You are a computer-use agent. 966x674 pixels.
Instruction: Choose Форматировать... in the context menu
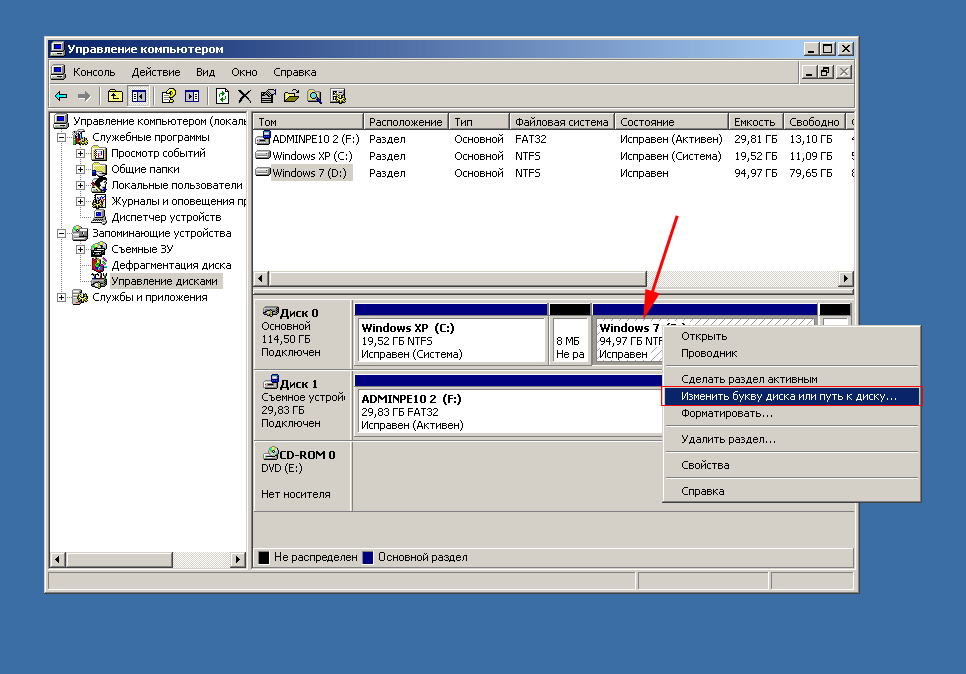791,413
